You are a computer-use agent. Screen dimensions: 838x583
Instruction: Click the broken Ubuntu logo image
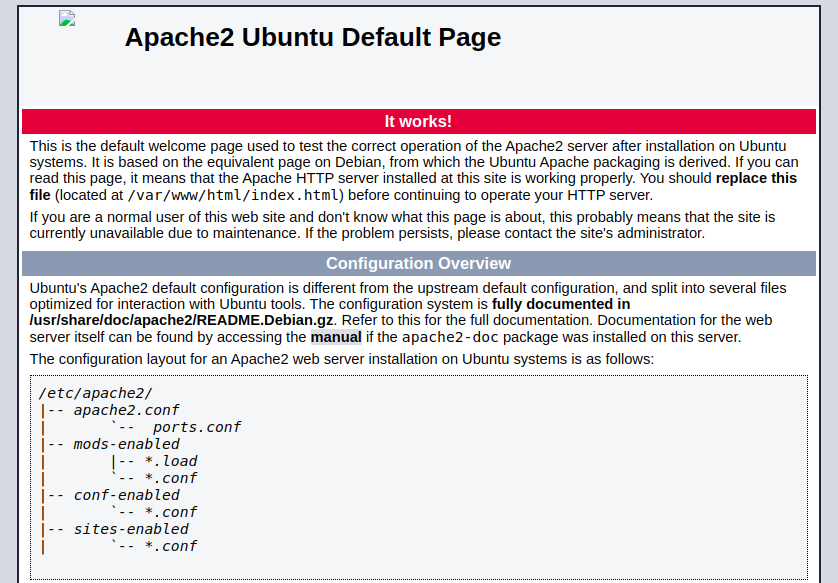[67, 18]
